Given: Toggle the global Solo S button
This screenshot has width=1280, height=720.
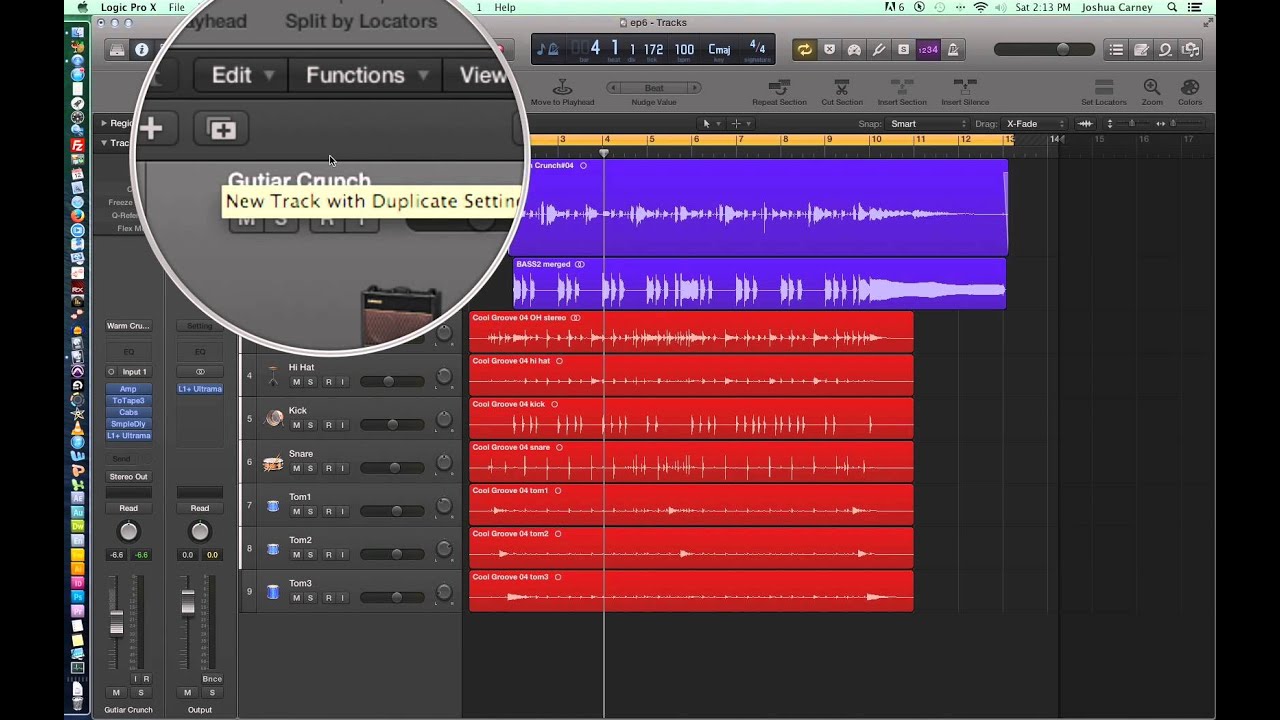Looking at the screenshot, I should coord(904,49).
